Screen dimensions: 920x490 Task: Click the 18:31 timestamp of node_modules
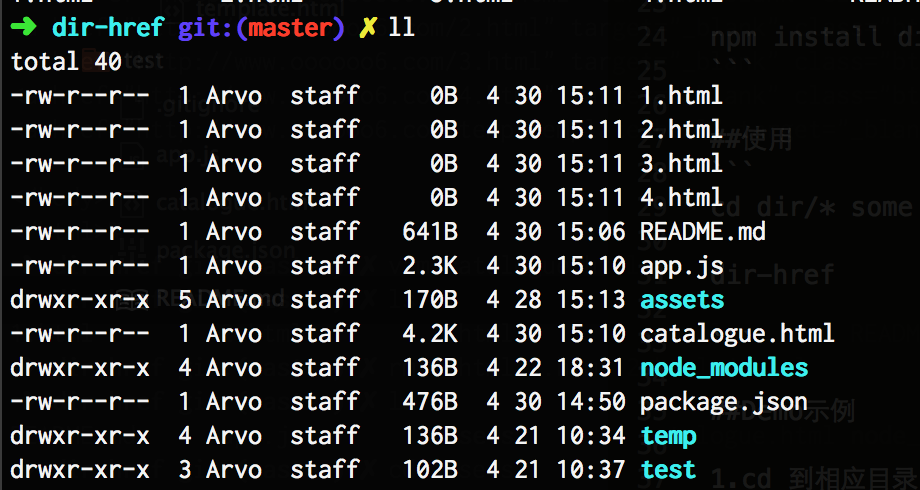tap(591, 367)
